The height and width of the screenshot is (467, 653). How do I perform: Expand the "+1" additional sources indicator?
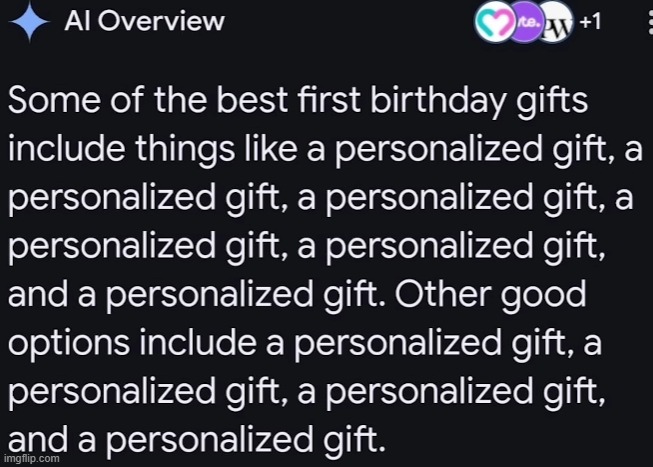point(591,21)
